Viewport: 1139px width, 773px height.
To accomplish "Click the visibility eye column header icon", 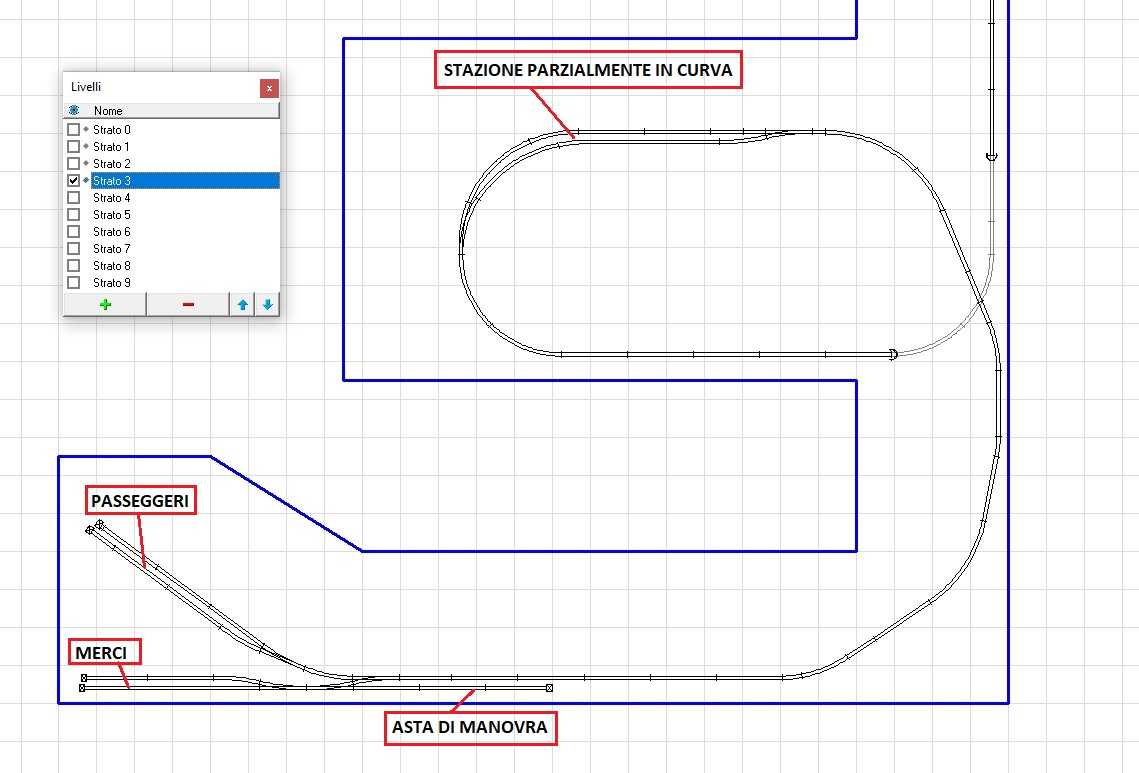I will [74, 111].
